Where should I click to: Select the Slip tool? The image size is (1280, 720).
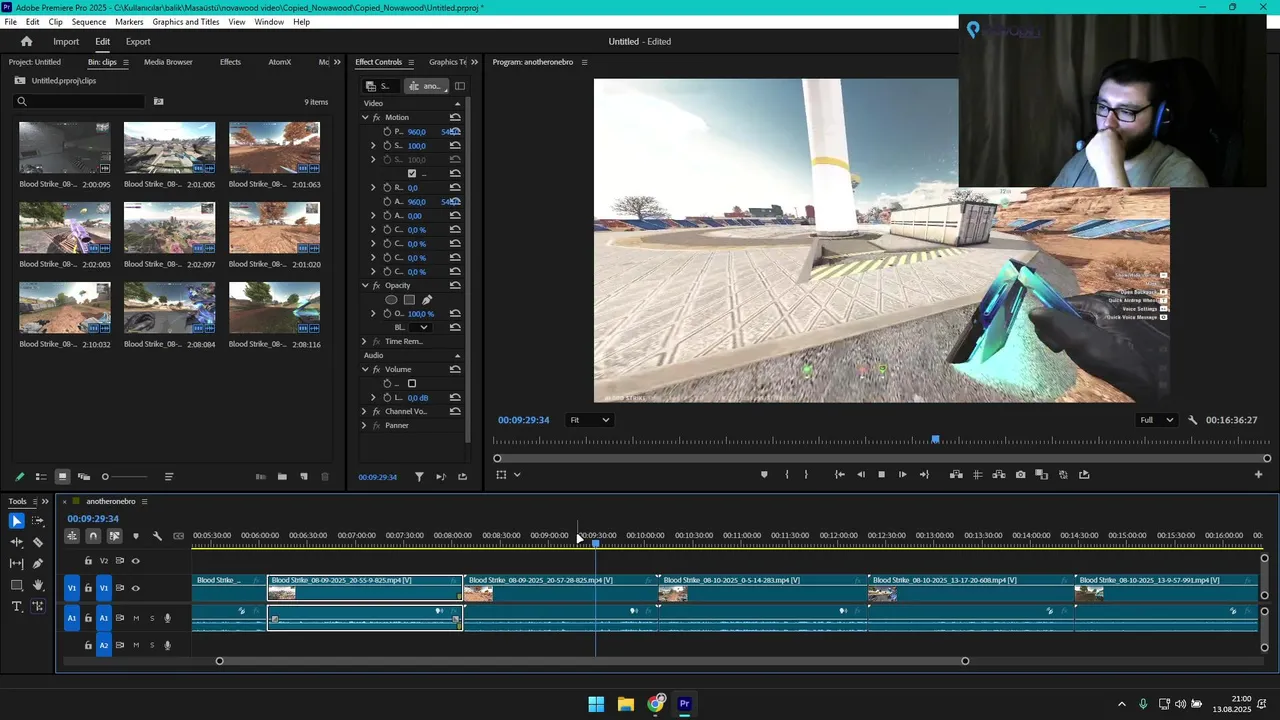coord(17,564)
